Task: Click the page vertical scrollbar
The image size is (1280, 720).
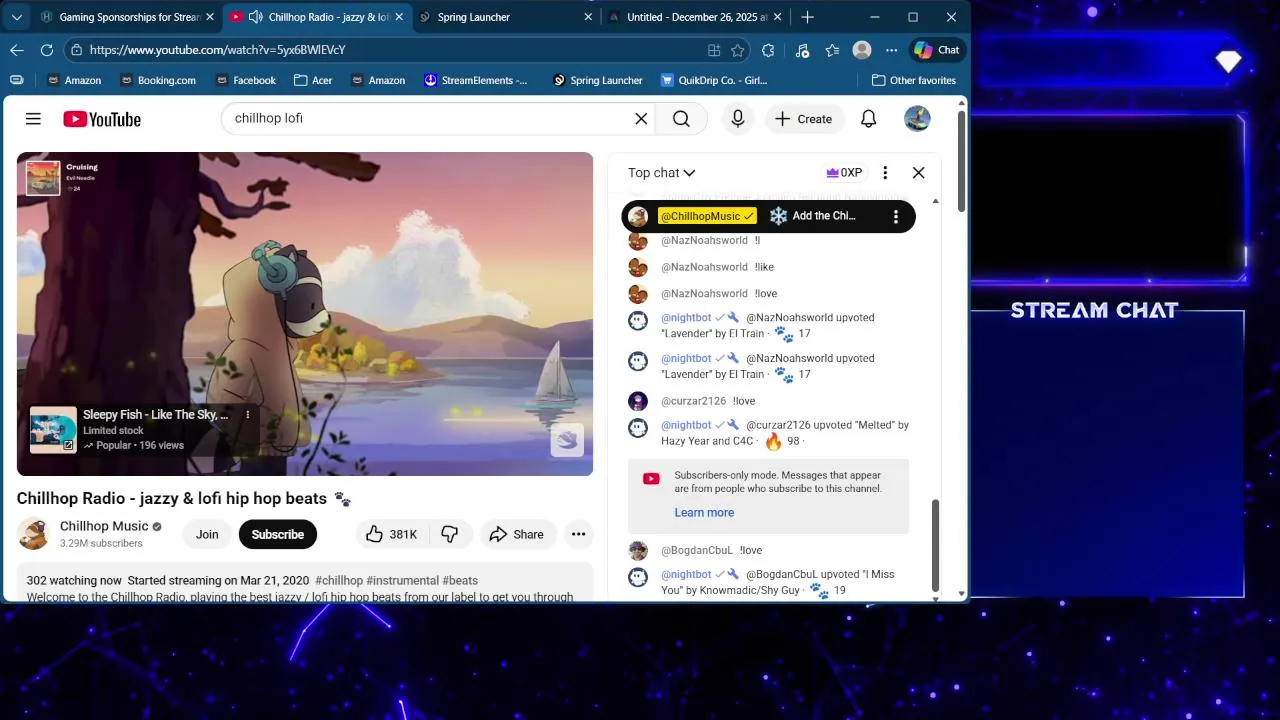Action: coord(962,160)
